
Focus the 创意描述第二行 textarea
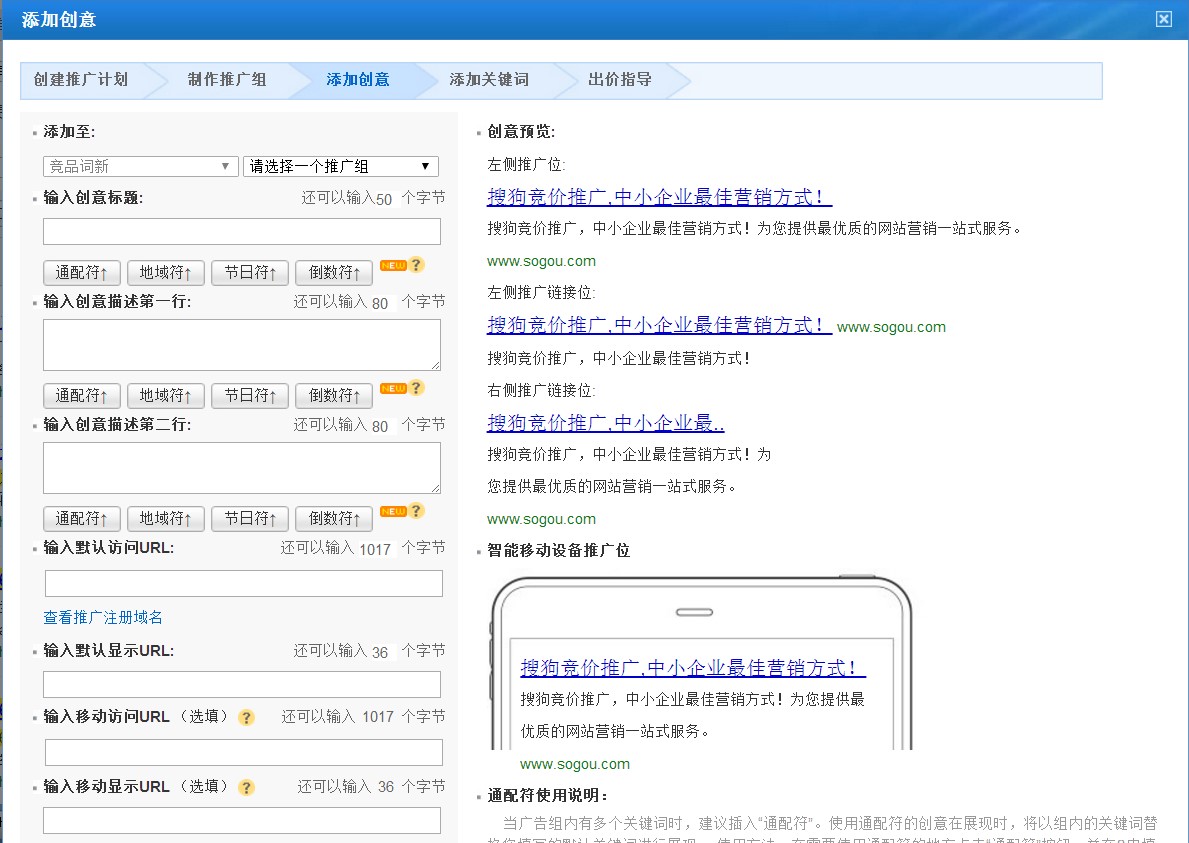tap(242, 468)
